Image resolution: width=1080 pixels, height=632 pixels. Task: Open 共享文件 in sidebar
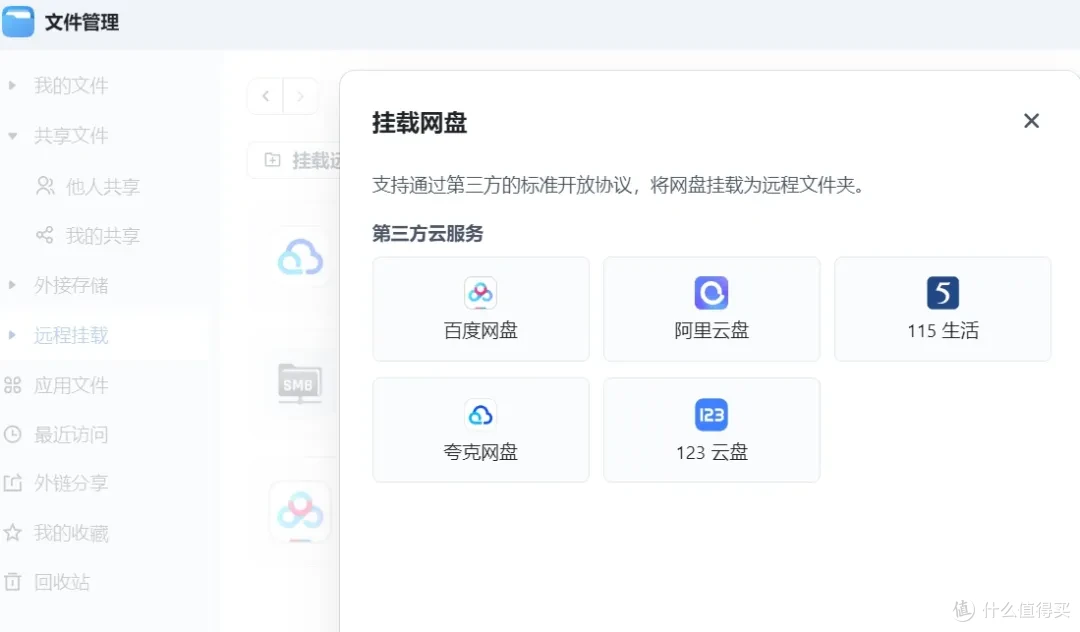pos(71,136)
